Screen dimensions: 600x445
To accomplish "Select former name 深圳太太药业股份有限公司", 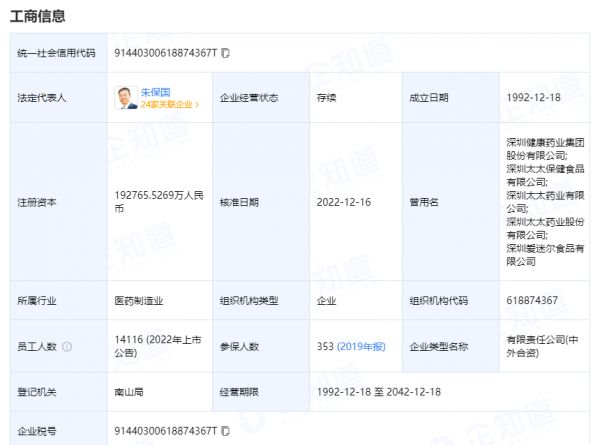I will click(x=545, y=228).
